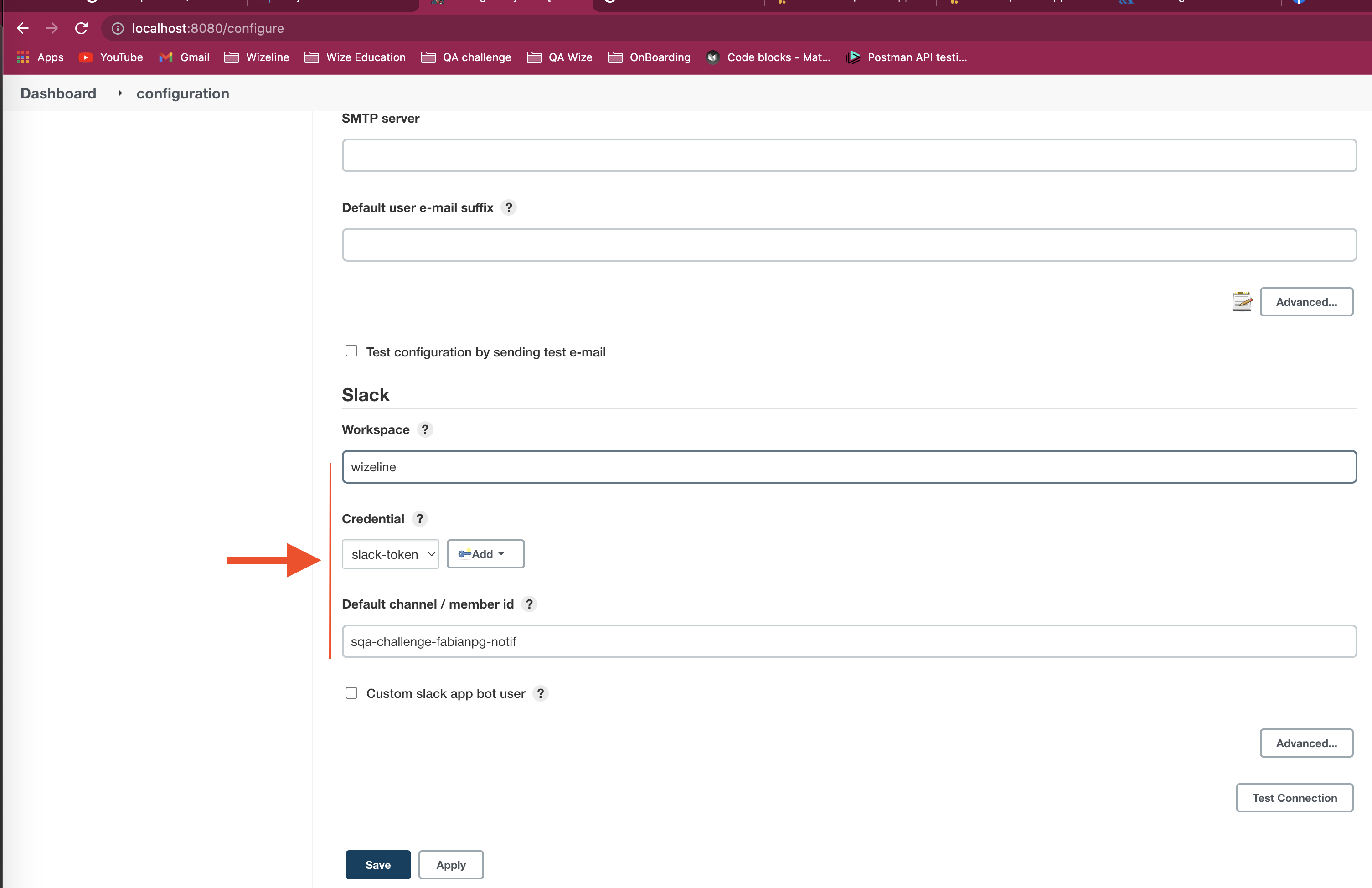Click the Add credential button

pos(484,553)
